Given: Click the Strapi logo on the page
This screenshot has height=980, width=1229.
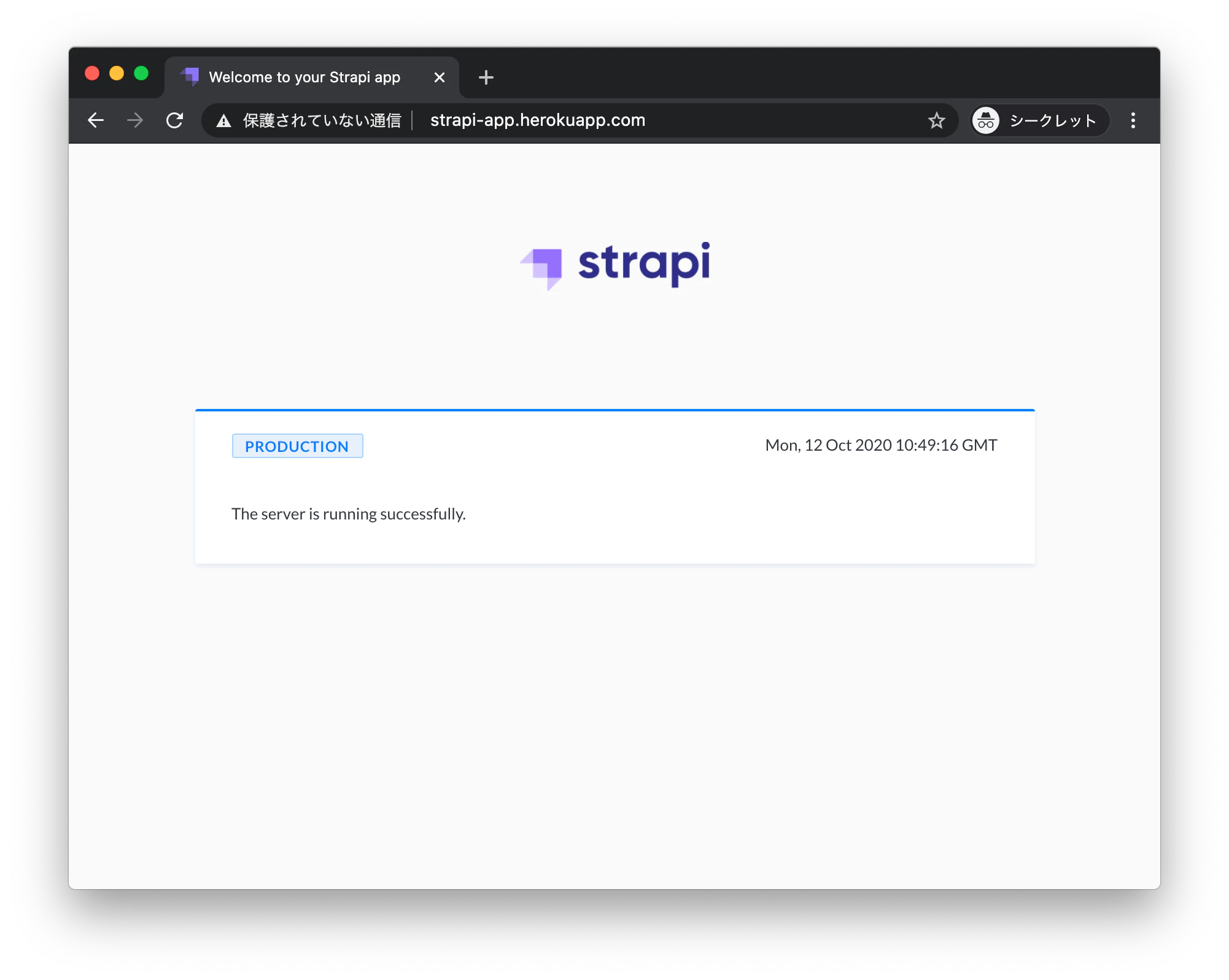Looking at the screenshot, I should [x=615, y=265].
